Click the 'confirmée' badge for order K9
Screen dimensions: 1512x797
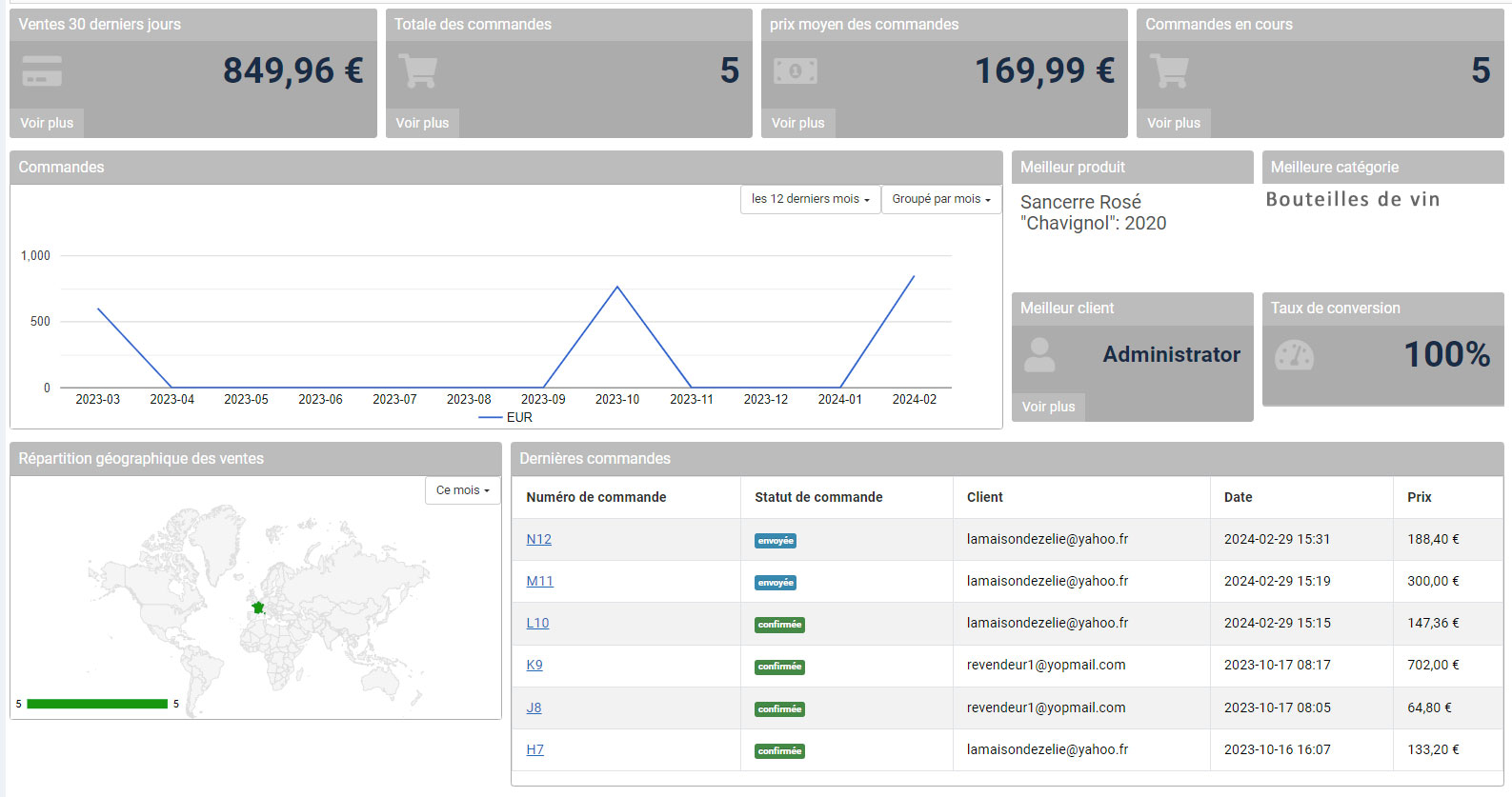(x=779, y=667)
